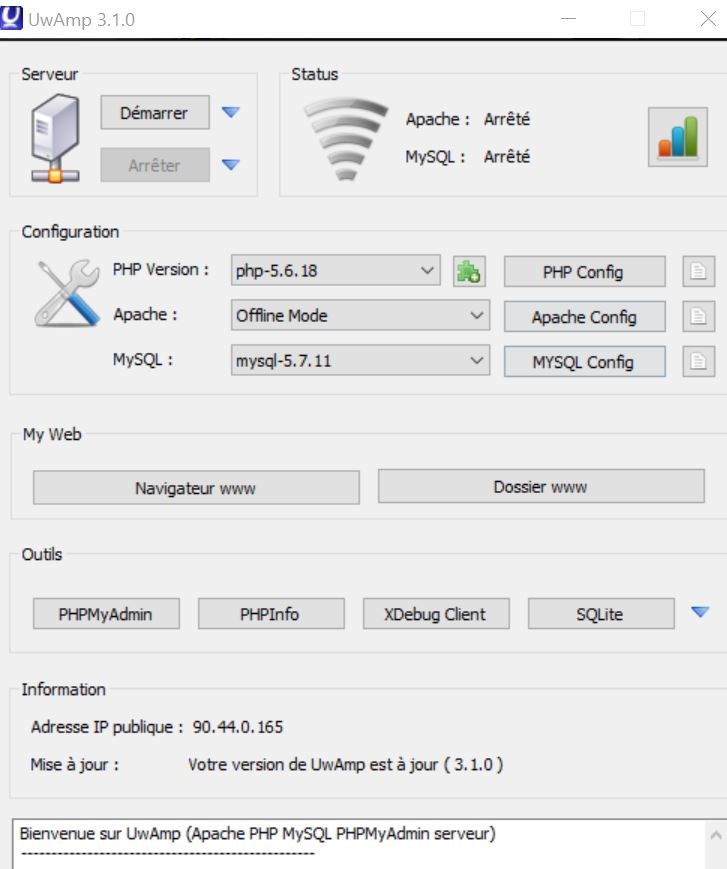
Task: Click the green PHP add-version puzzle icon
Action: pyautogui.click(x=468, y=271)
